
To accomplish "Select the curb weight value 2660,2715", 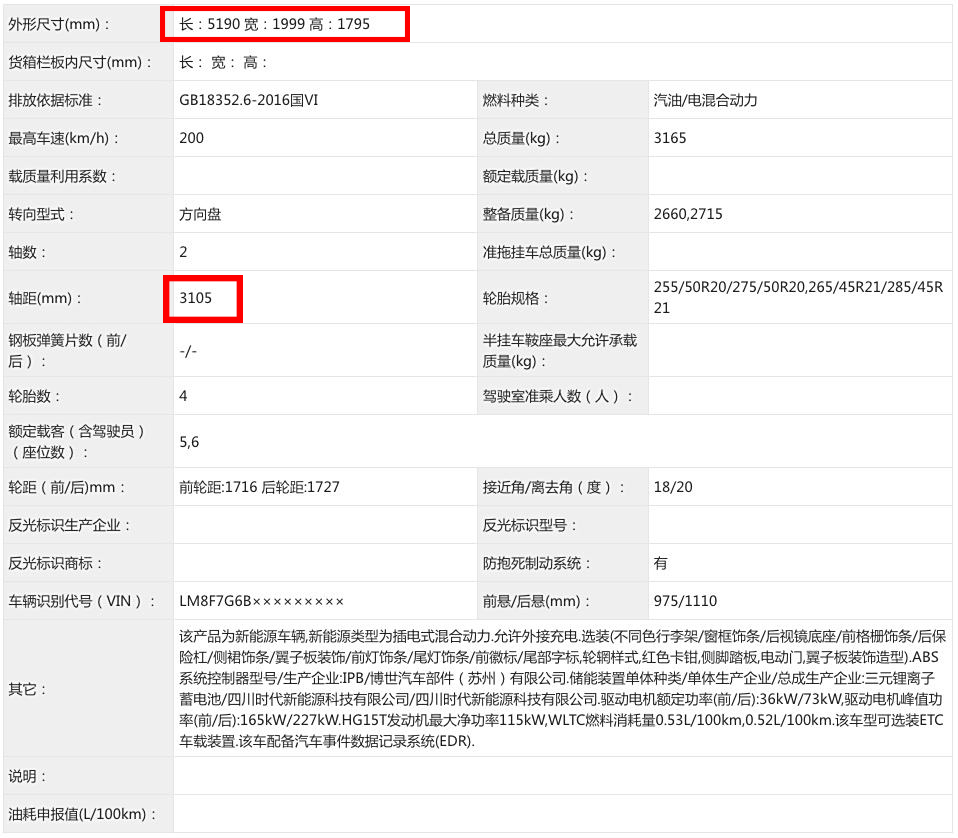I will click(688, 214).
